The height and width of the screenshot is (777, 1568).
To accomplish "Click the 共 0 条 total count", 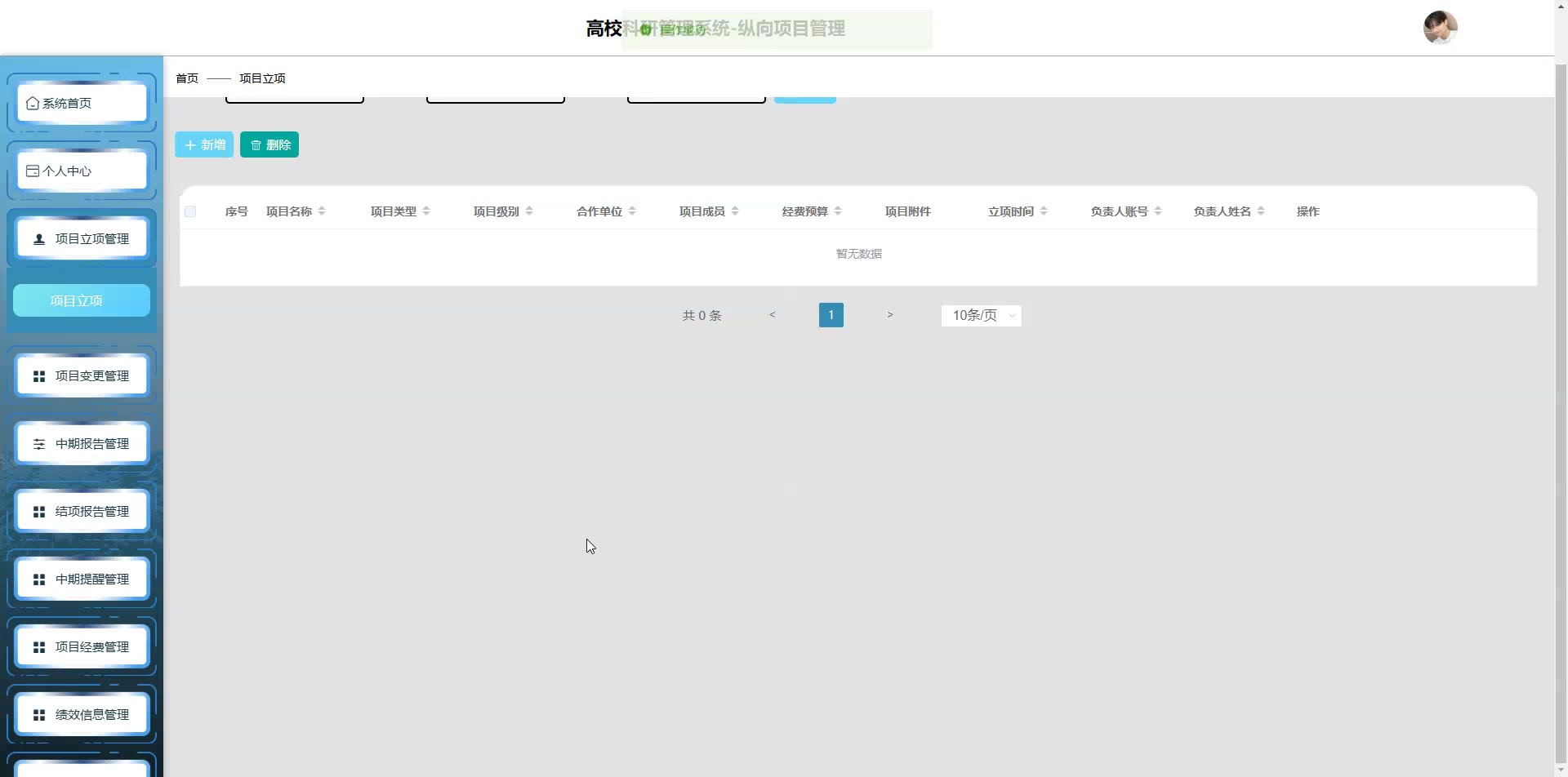I will (x=702, y=316).
